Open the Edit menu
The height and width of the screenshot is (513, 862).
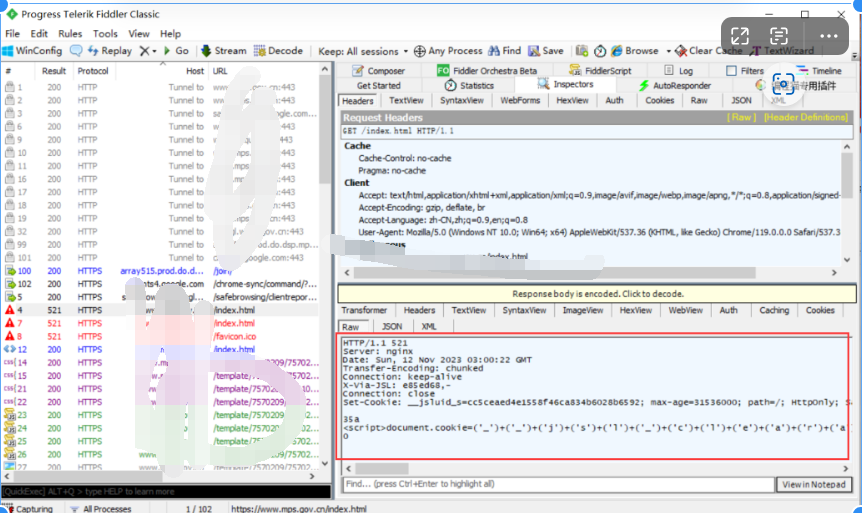point(38,34)
